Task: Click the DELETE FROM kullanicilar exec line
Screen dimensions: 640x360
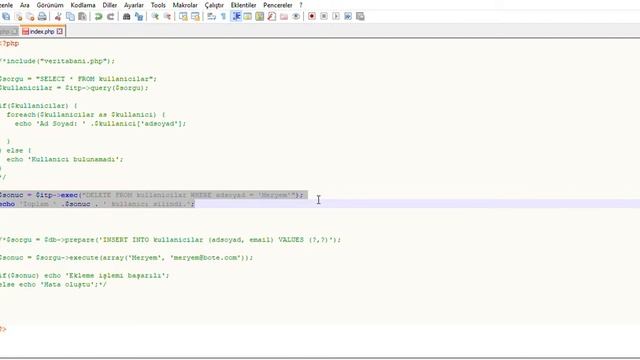Action: coord(152,195)
